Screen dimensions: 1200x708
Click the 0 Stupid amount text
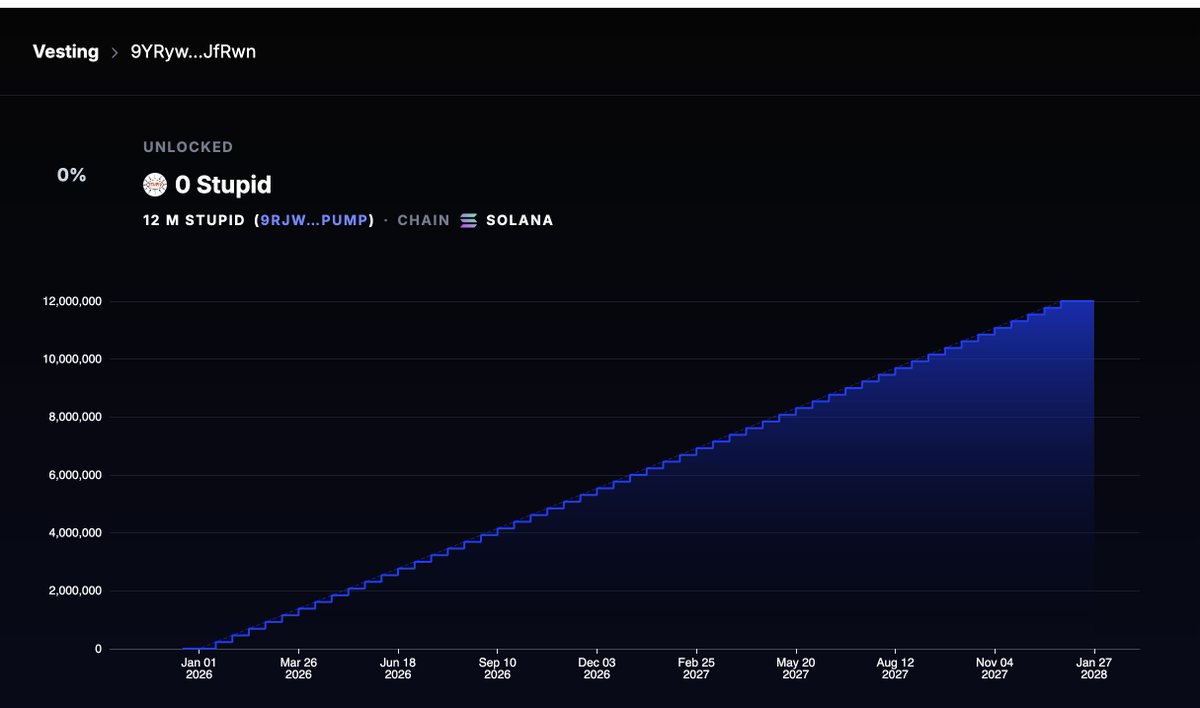(223, 185)
